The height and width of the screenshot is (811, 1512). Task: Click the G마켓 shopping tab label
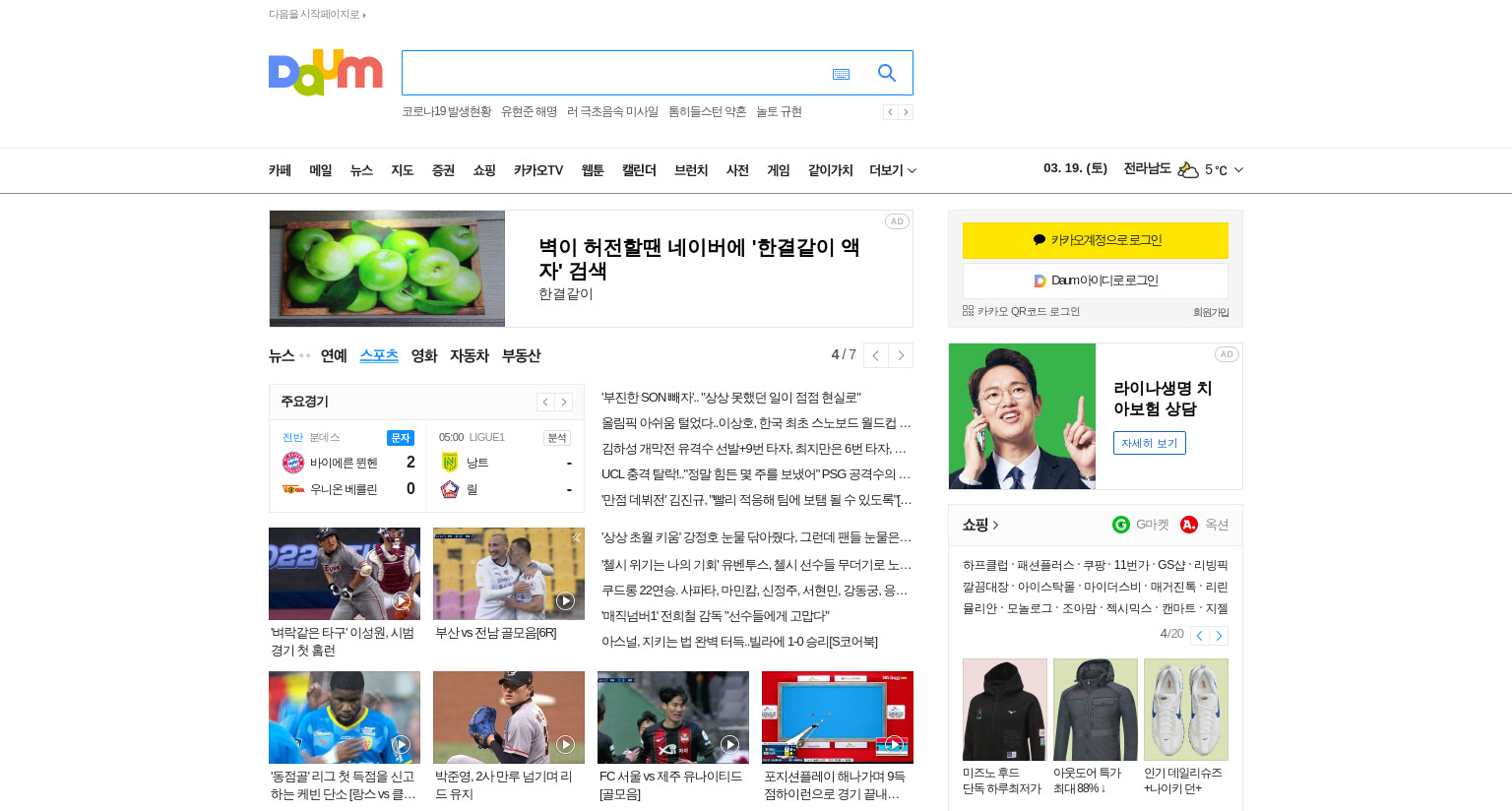point(1153,525)
